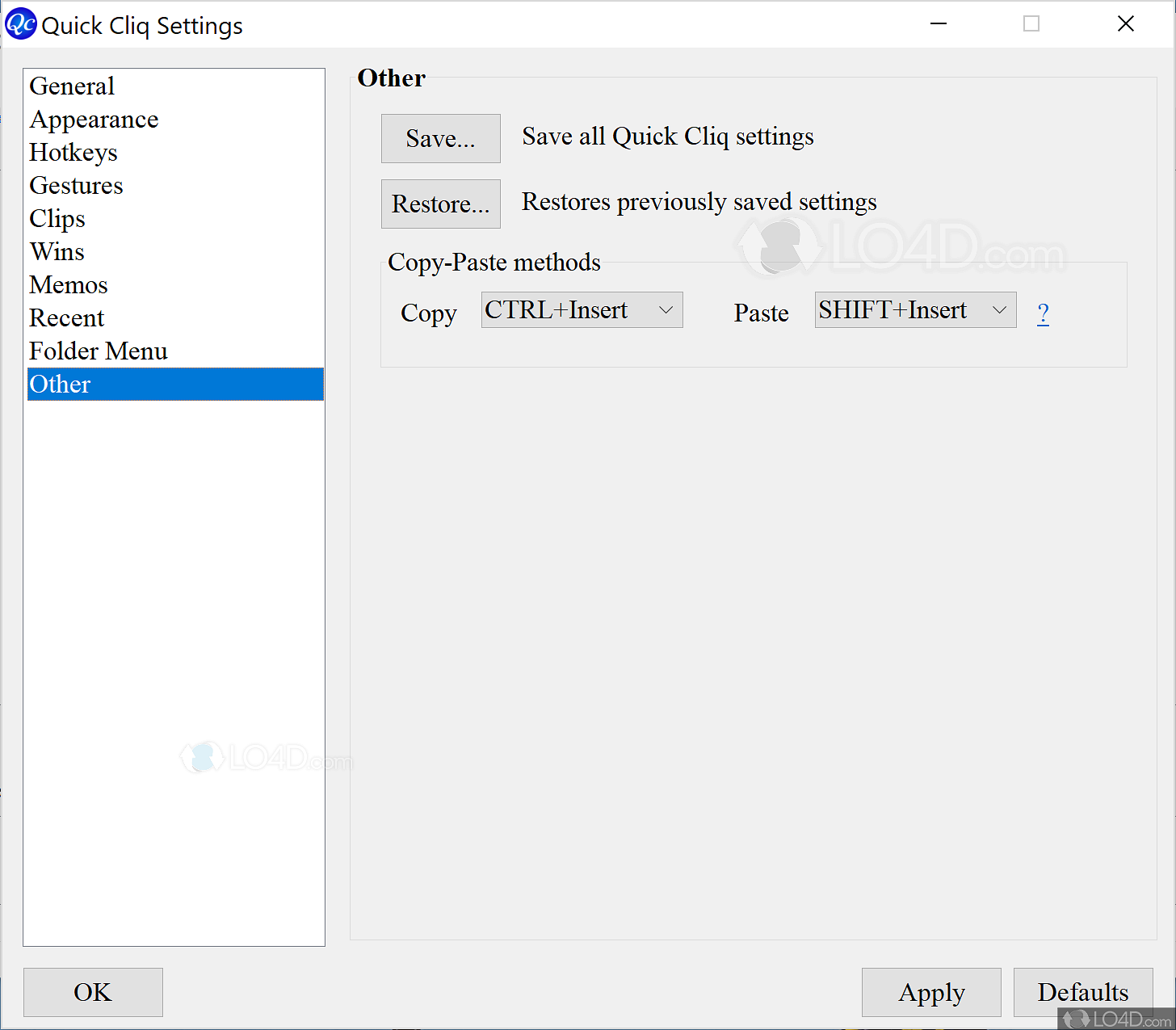
Task: Select the Hotkeys category
Action: coord(73,152)
